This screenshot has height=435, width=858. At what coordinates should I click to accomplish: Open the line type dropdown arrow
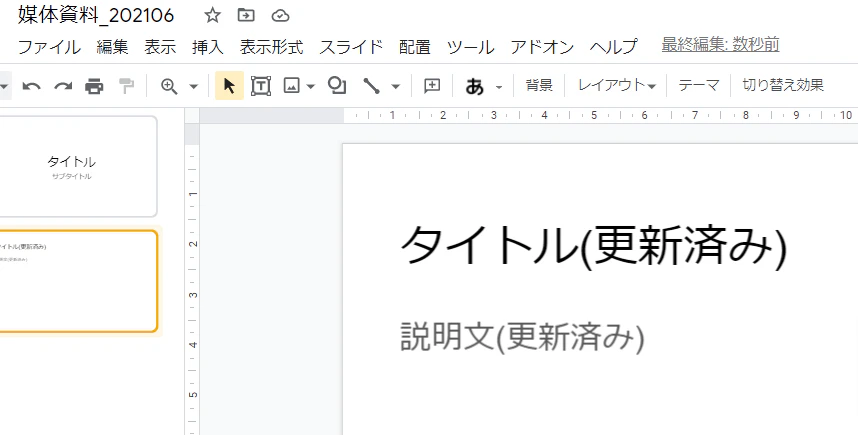(x=396, y=86)
